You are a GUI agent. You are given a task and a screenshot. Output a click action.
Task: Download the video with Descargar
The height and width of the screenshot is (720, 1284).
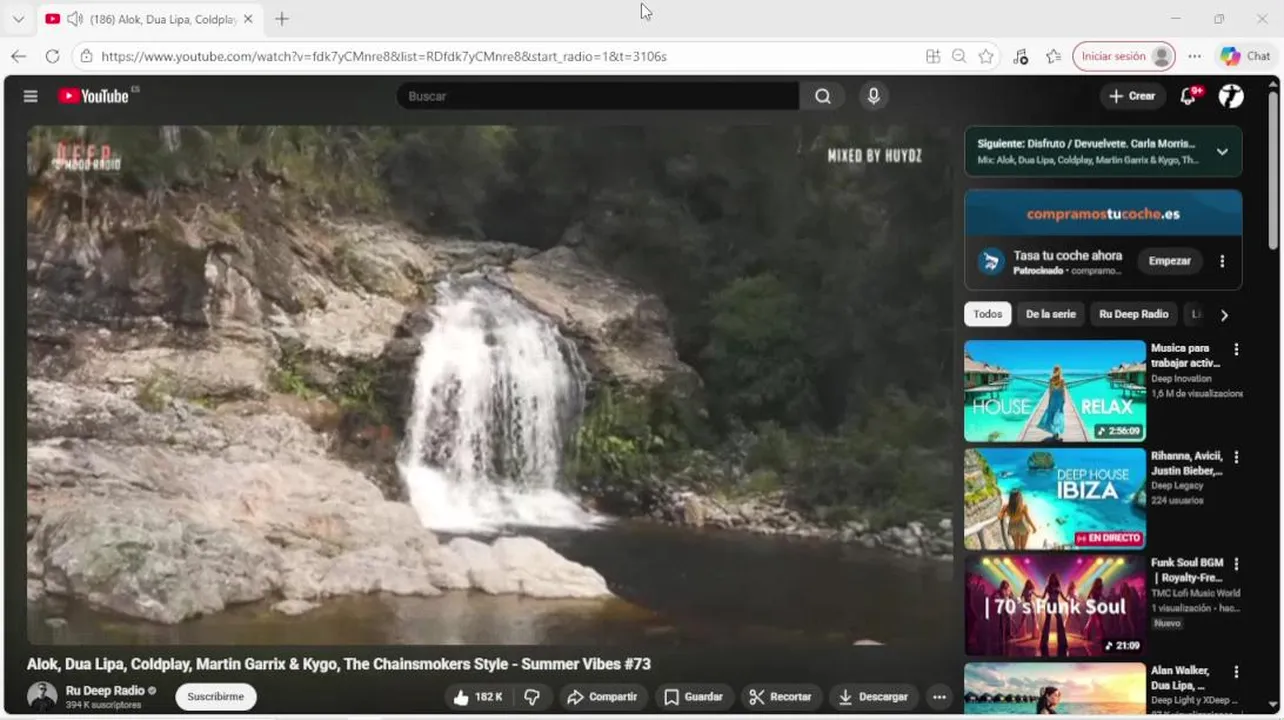[x=874, y=697]
